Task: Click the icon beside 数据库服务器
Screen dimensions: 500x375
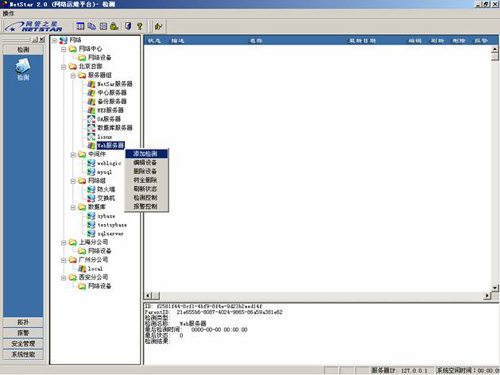Action: [x=91, y=128]
